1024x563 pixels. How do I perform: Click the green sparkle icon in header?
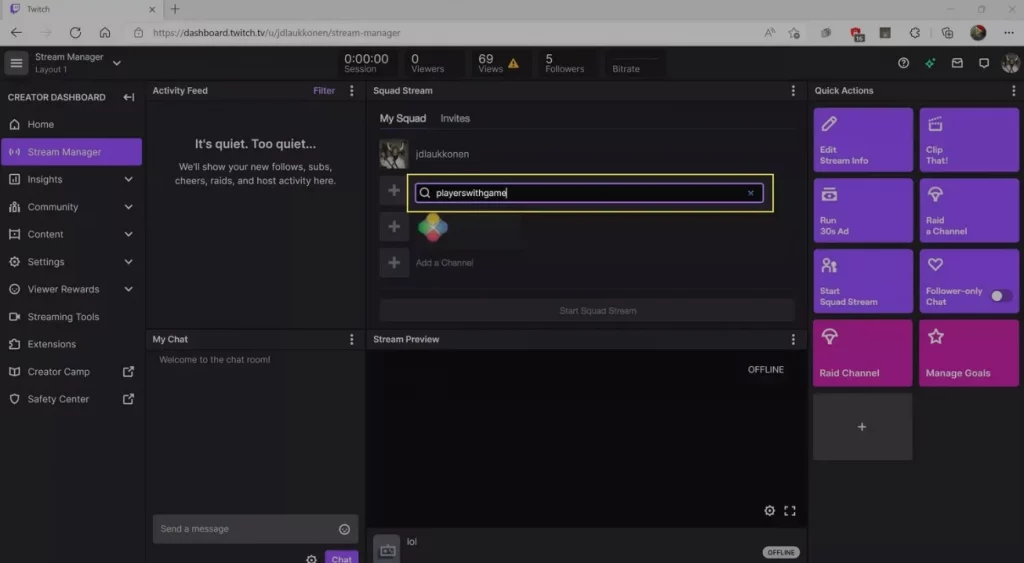930,63
